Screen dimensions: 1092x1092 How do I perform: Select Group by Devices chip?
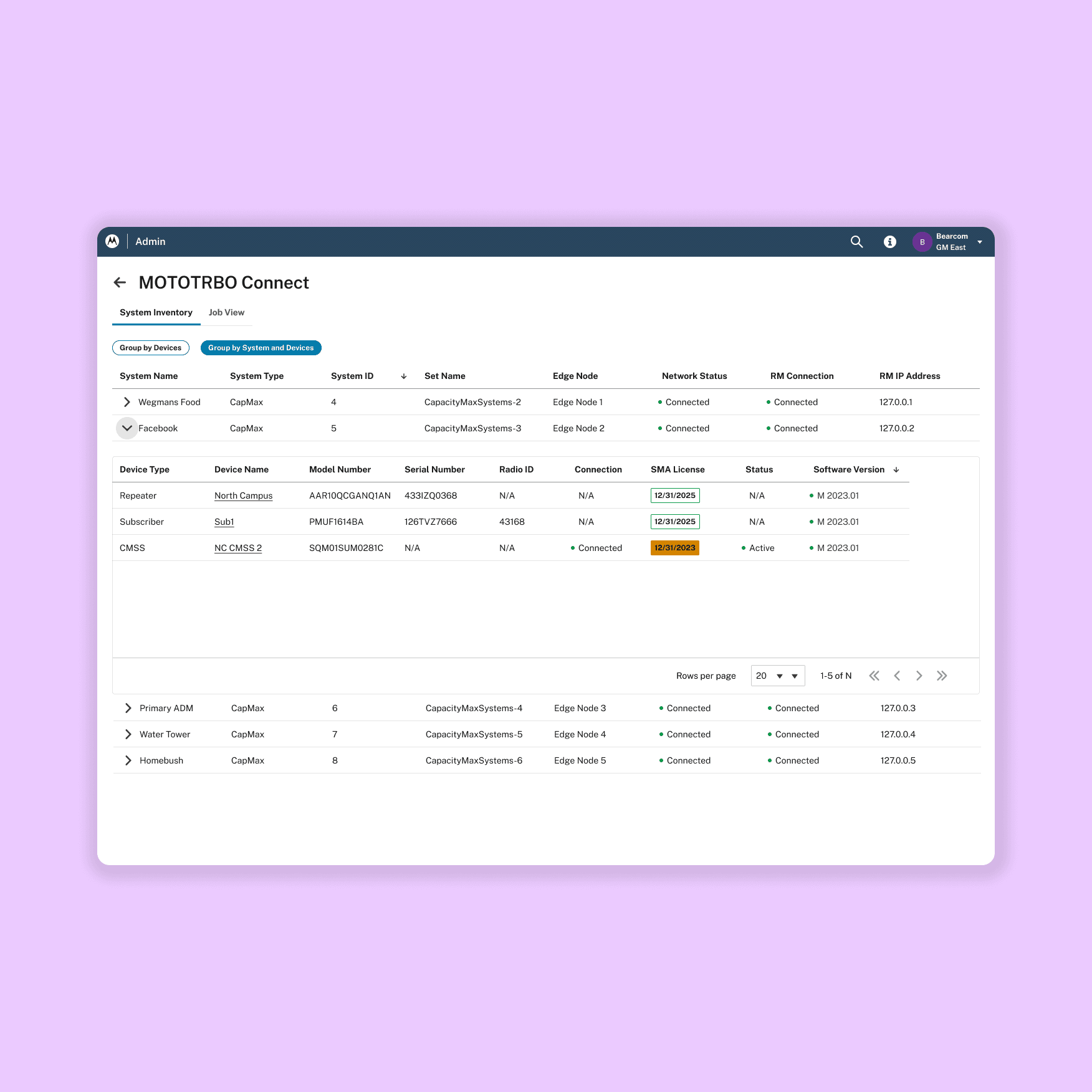[151, 348]
